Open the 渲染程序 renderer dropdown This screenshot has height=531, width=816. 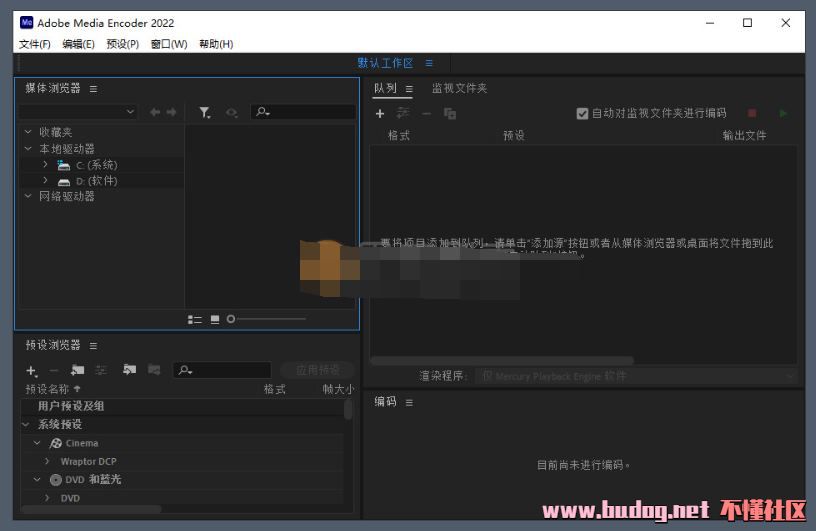(x=635, y=376)
